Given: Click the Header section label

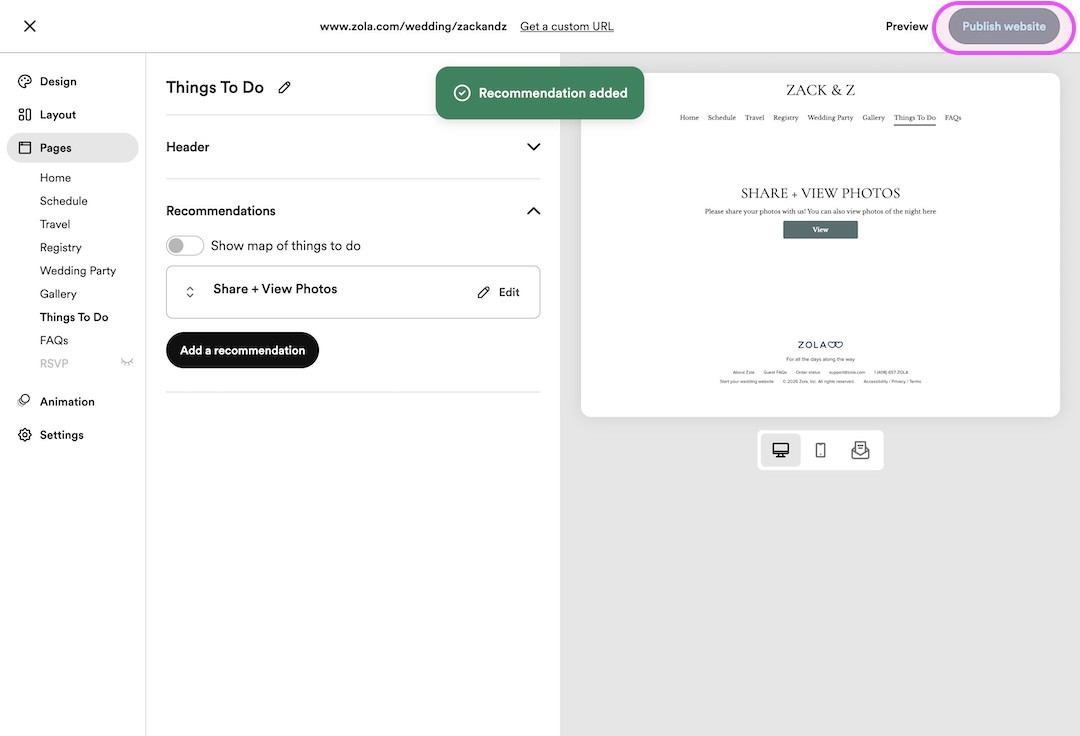Looking at the screenshot, I should click(187, 147).
